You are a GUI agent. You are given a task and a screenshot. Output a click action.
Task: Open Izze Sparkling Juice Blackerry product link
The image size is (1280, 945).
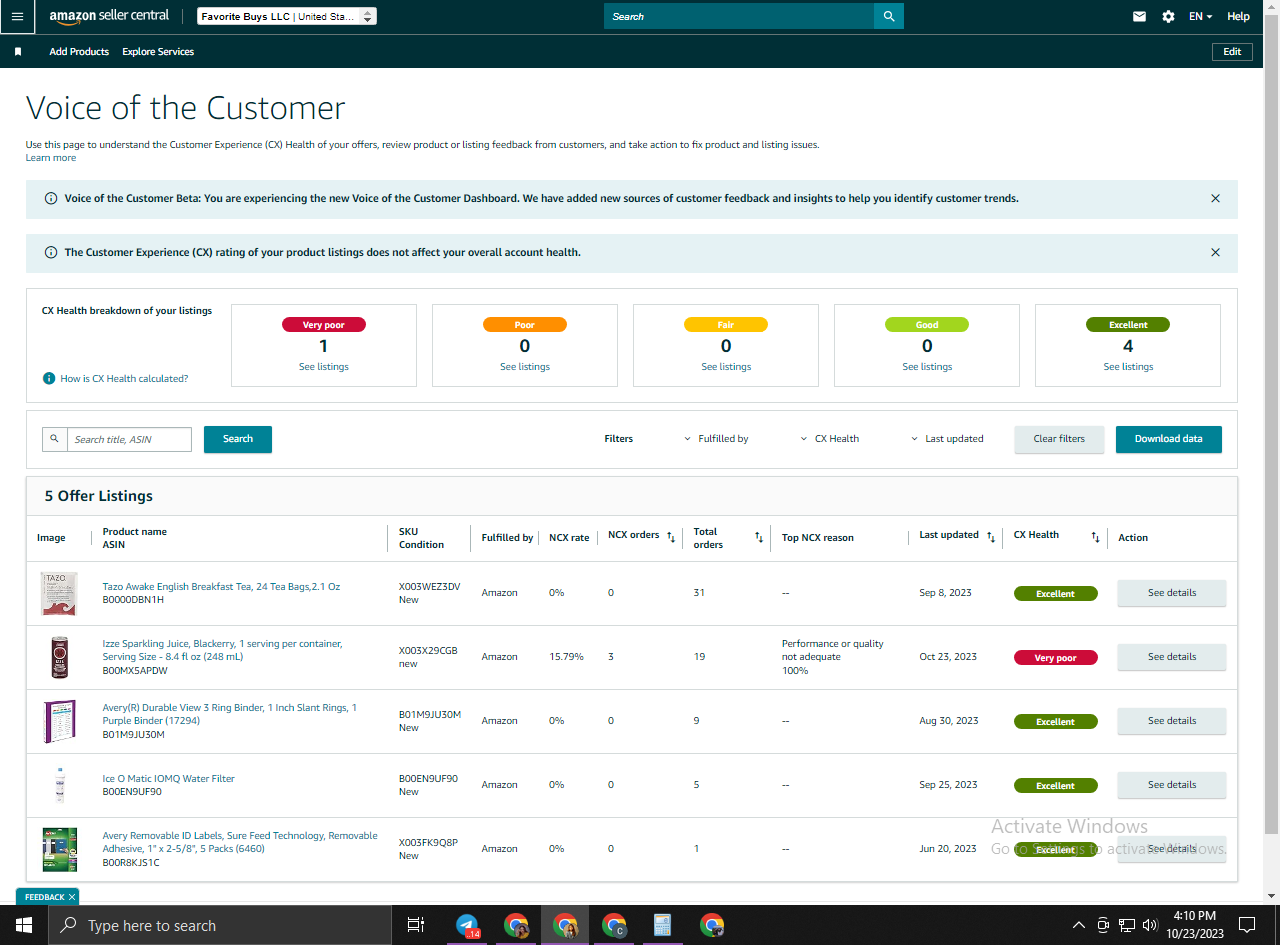222,650
